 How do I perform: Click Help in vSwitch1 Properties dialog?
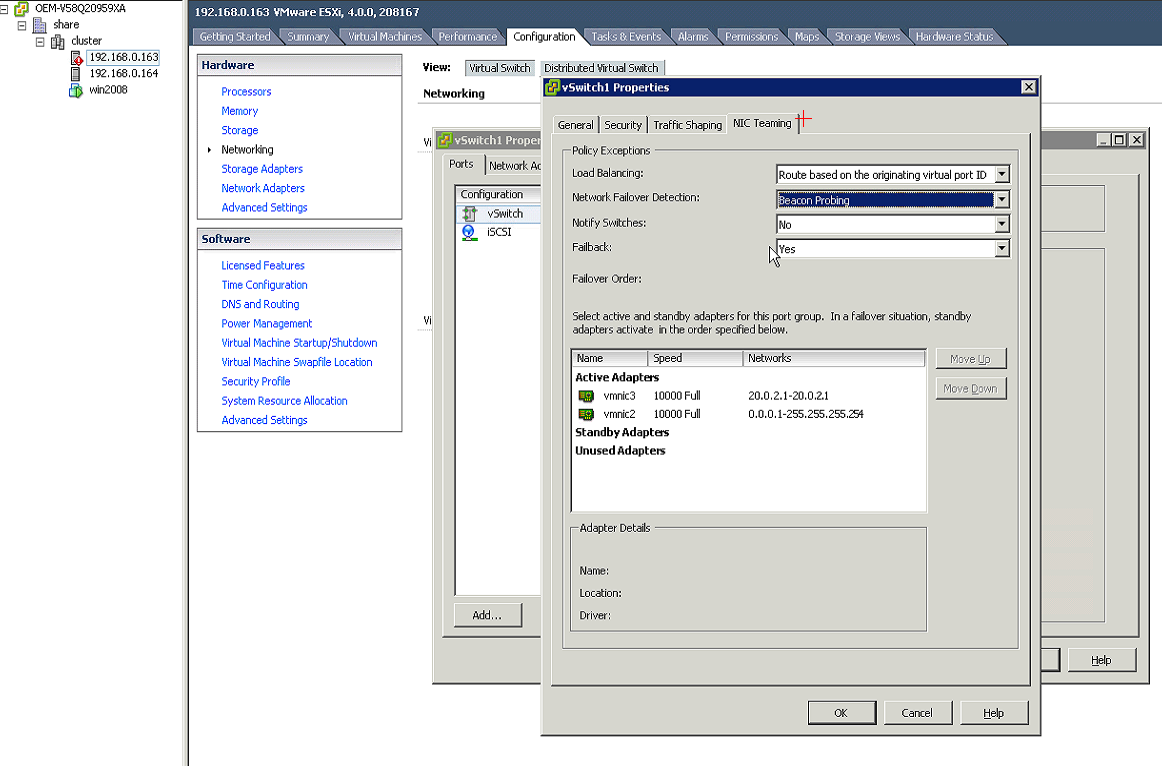pos(994,713)
